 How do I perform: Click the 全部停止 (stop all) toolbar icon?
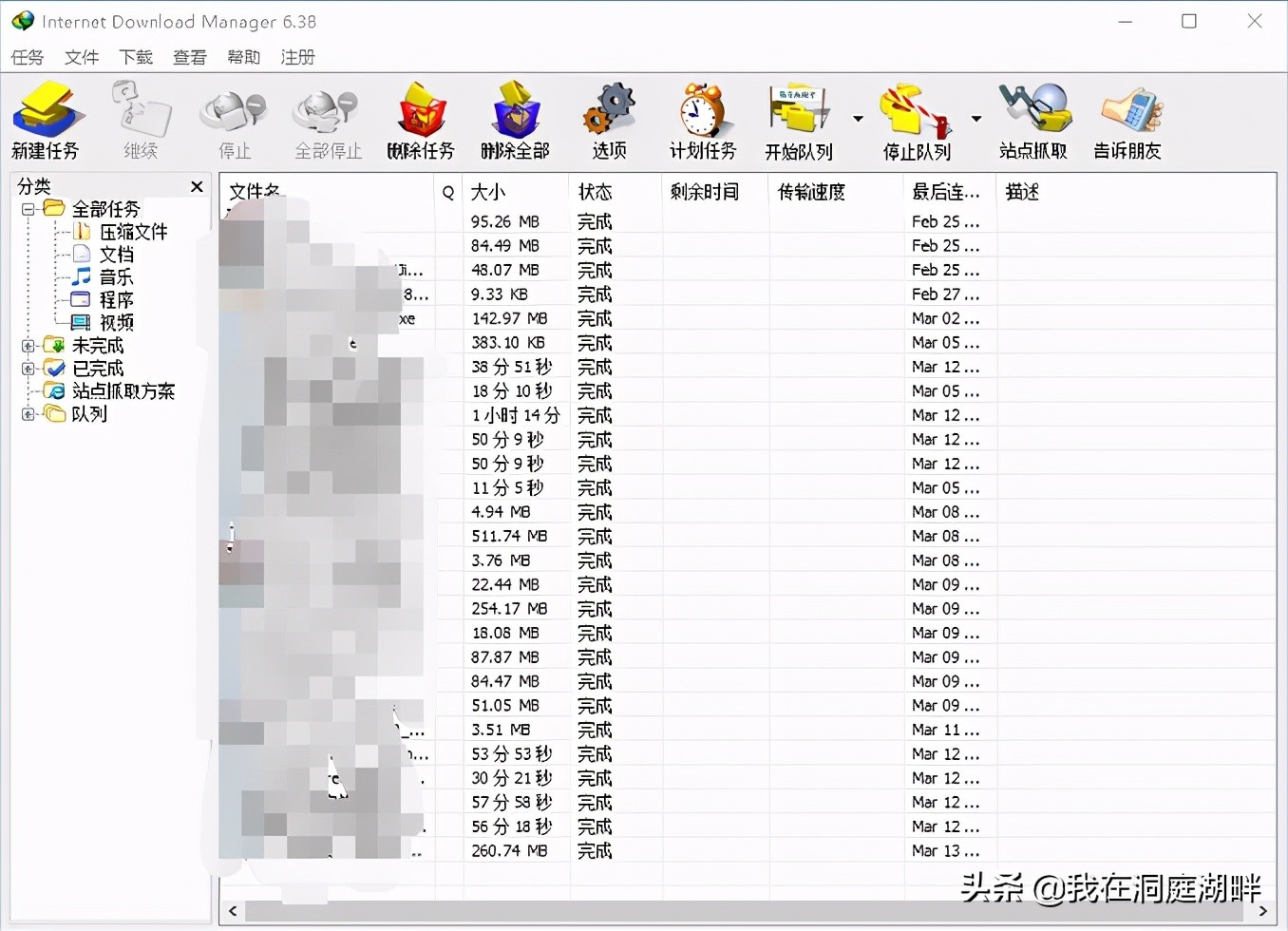click(328, 121)
